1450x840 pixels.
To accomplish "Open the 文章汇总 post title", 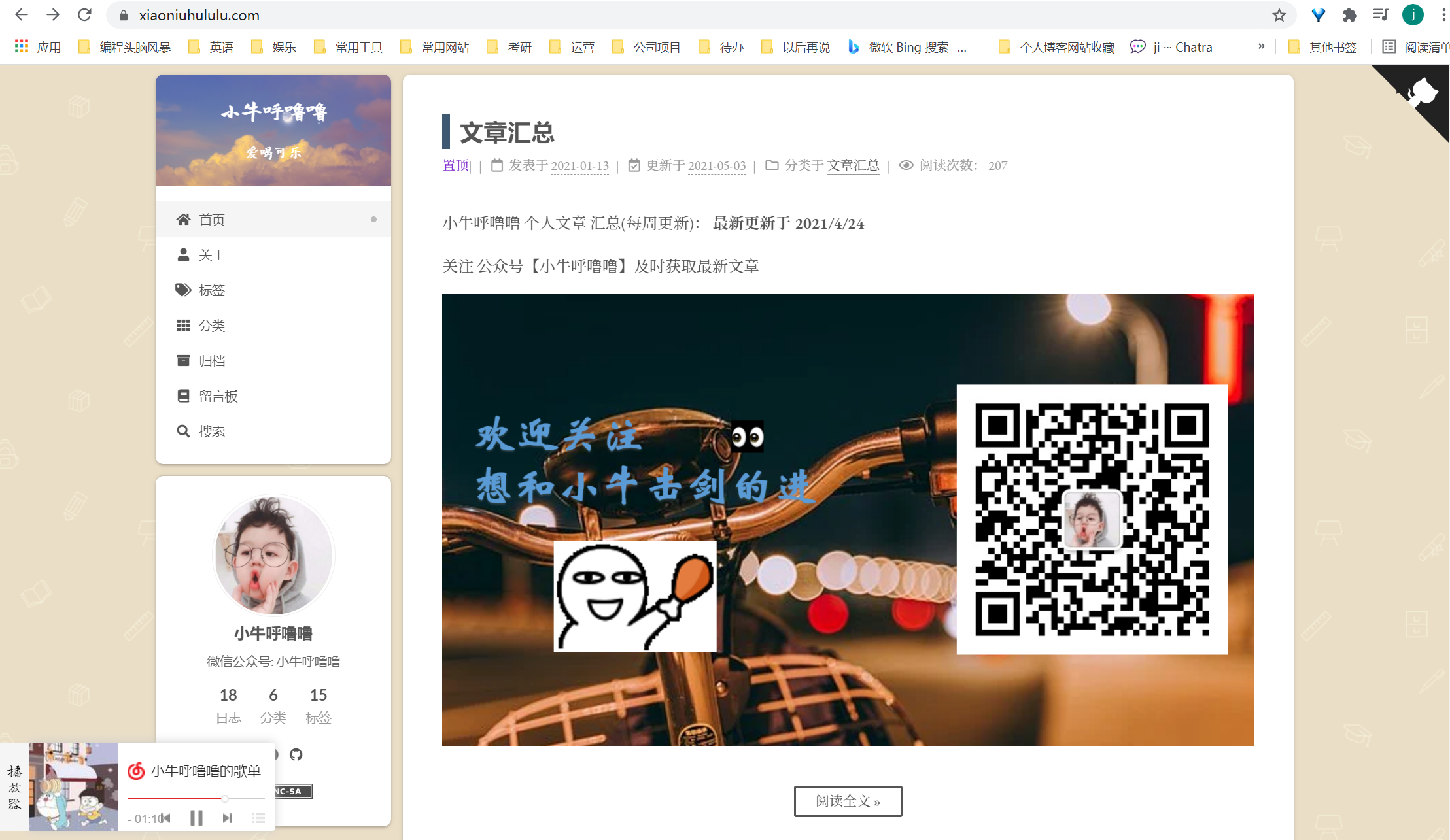I will [507, 133].
